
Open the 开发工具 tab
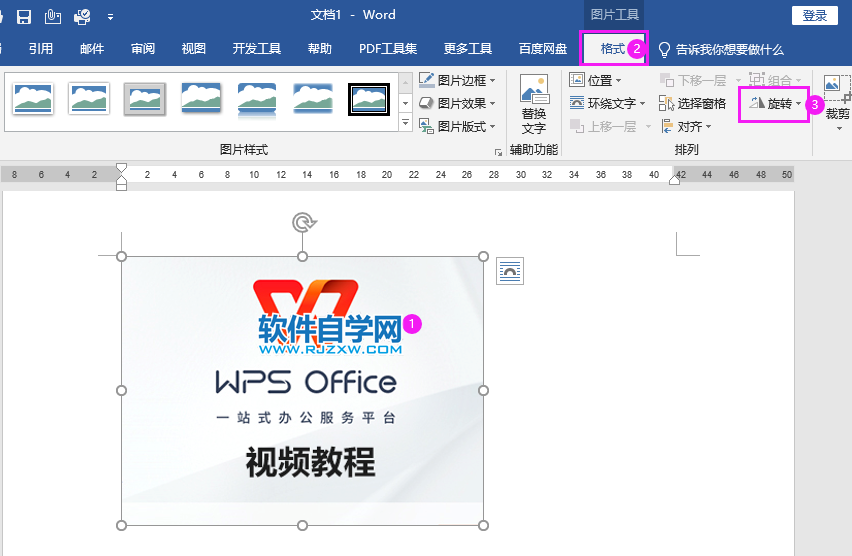tap(256, 49)
